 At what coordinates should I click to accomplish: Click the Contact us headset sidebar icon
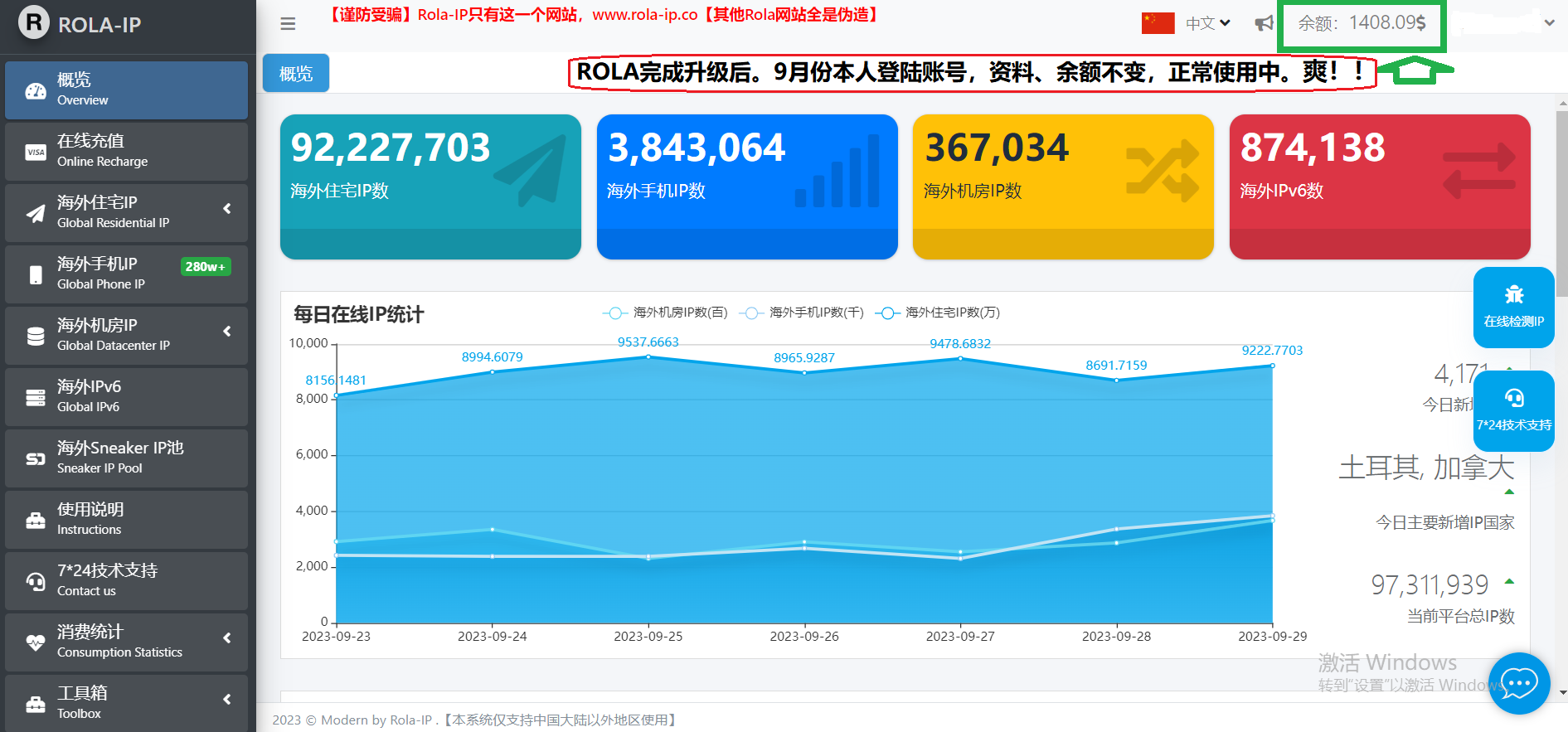36,581
